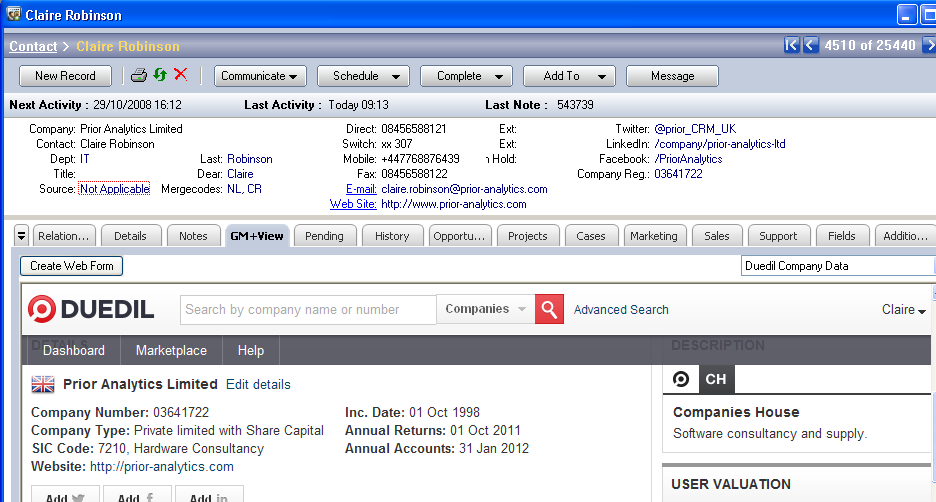This screenshot has height=502, width=936.
Task: Select the GM+View tab
Action: click(x=257, y=236)
